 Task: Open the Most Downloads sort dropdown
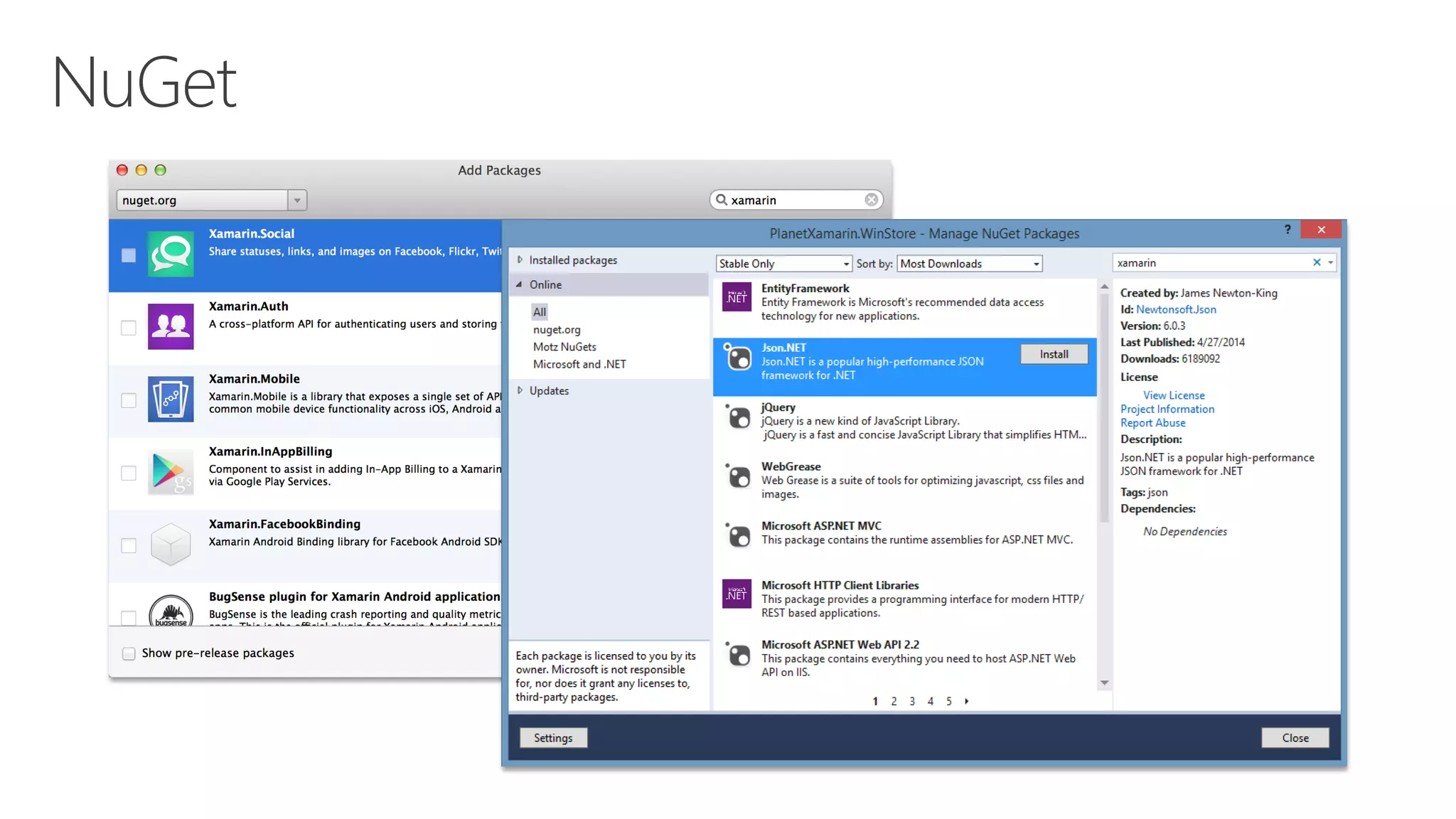[1036, 264]
